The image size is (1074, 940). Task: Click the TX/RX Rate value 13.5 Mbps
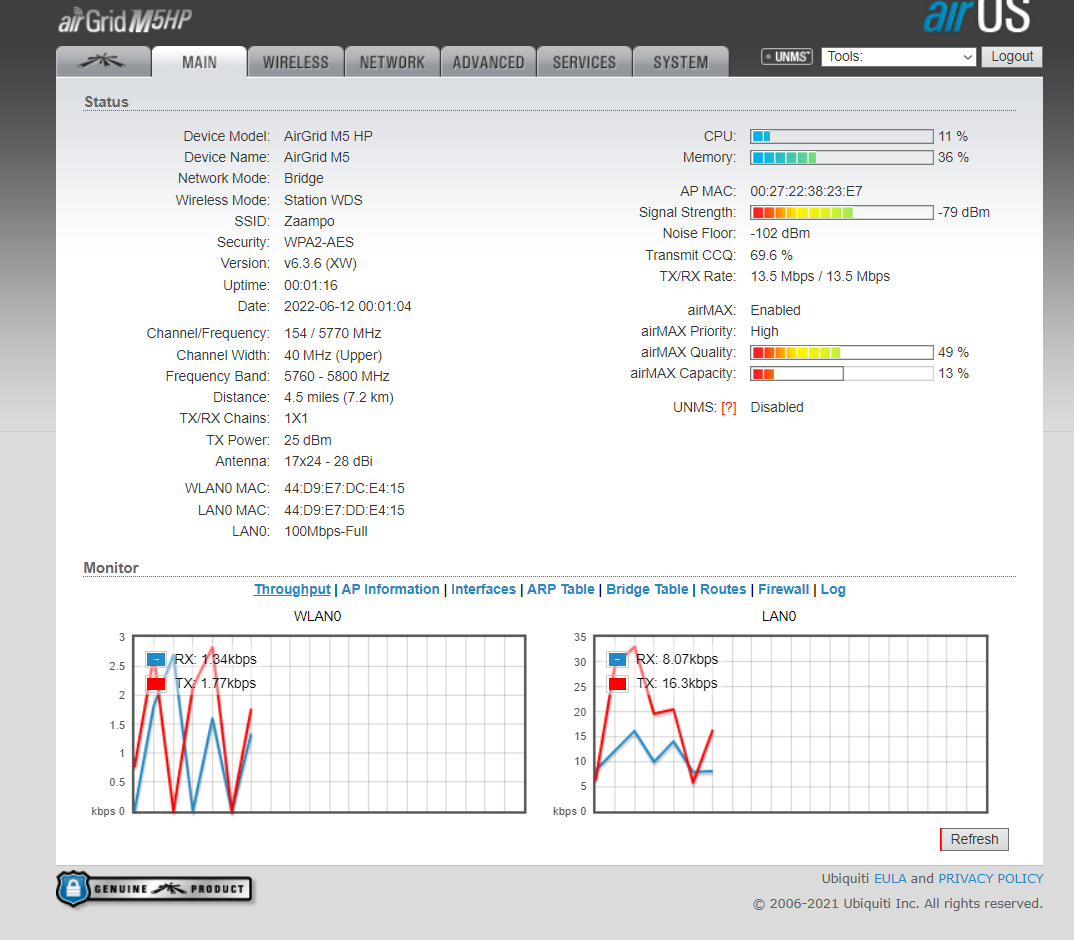[x=821, y=276]
